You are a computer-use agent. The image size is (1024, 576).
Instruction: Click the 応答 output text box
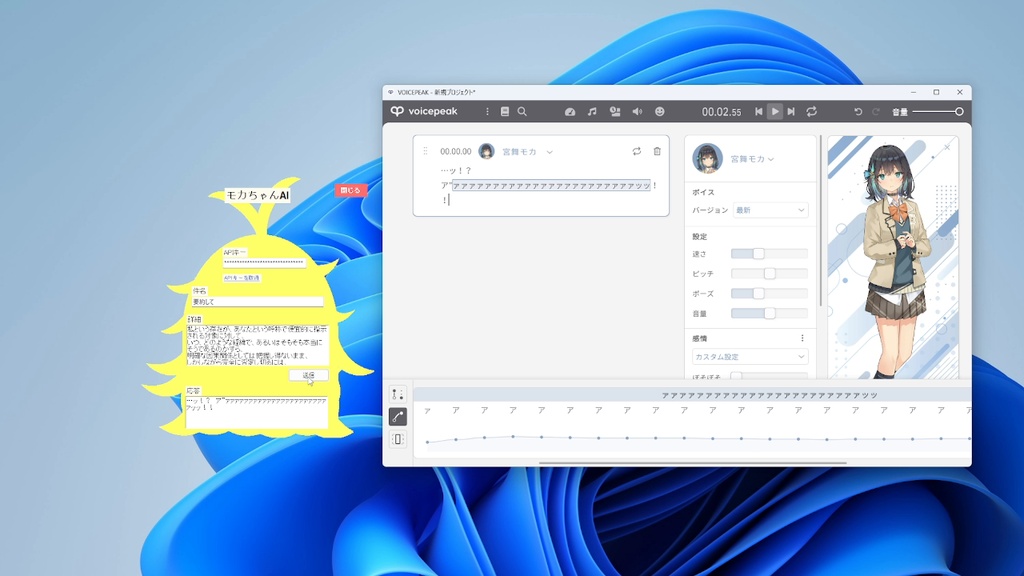[x=256, y=413]
